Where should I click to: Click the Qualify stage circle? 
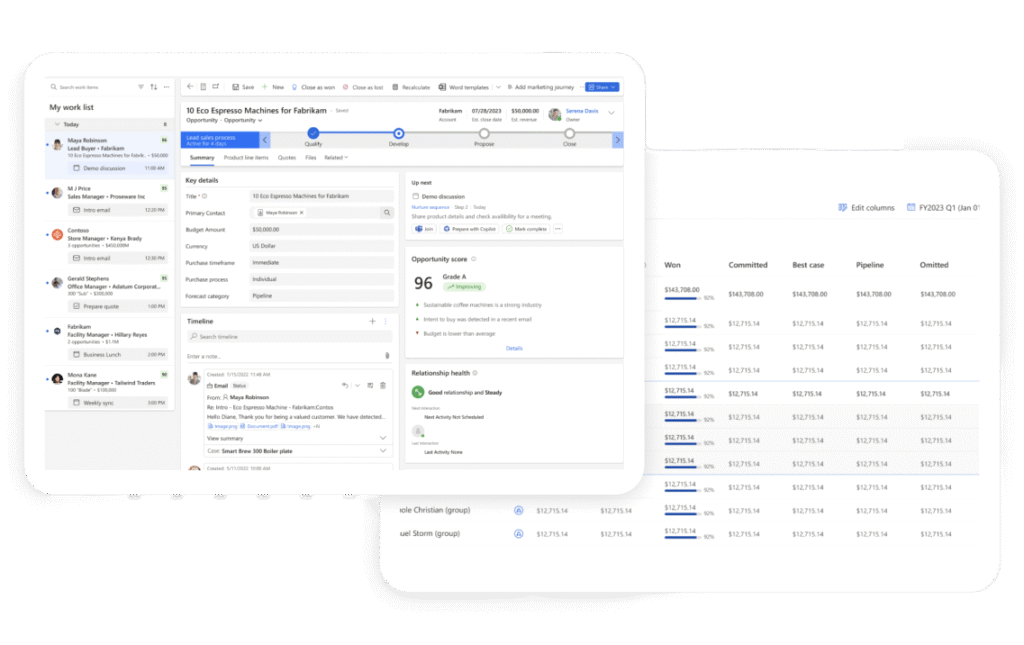[x=313, y=132]
